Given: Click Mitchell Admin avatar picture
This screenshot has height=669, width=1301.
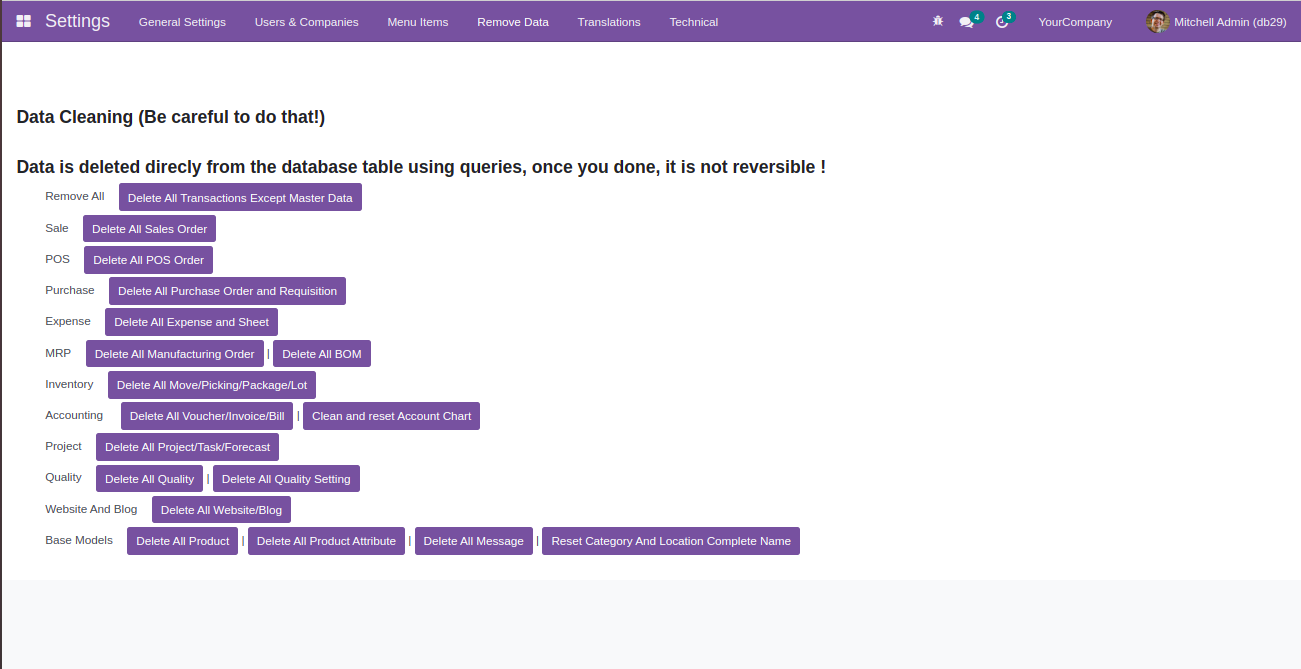Looking at the screenshot, I should (1157, 21).
